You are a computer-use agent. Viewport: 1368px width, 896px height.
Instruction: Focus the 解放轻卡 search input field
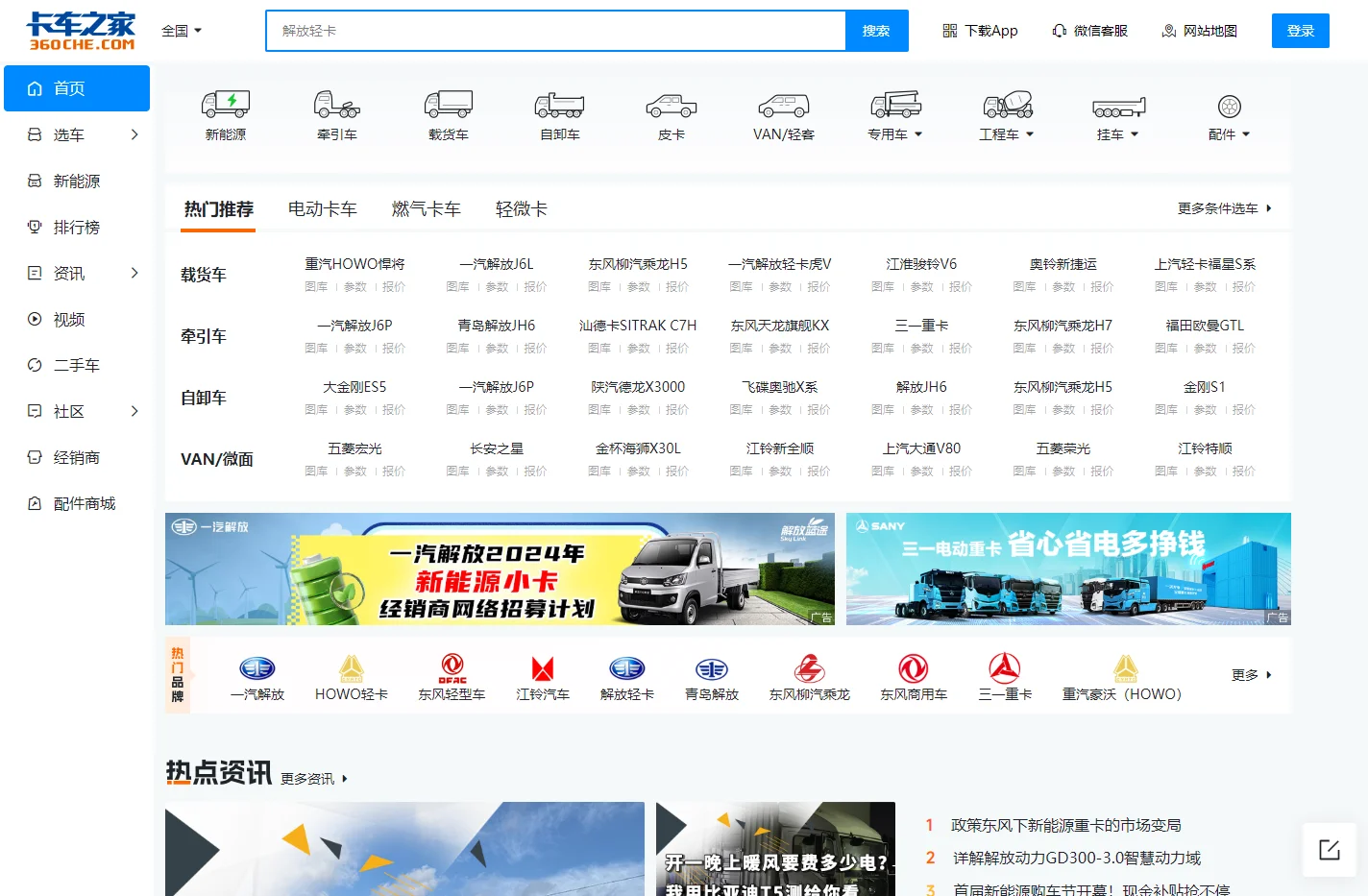click(x=556, y=31)
